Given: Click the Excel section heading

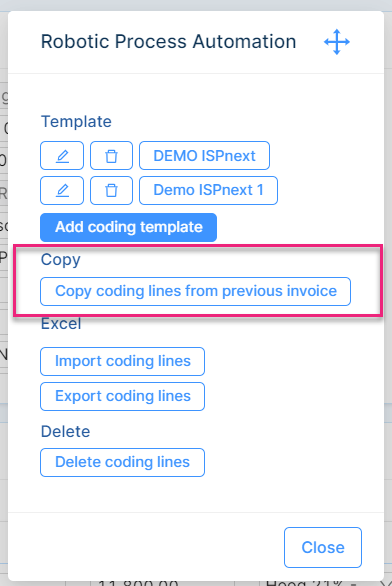Looking at the screenshot, I should (x=61, y=324).
